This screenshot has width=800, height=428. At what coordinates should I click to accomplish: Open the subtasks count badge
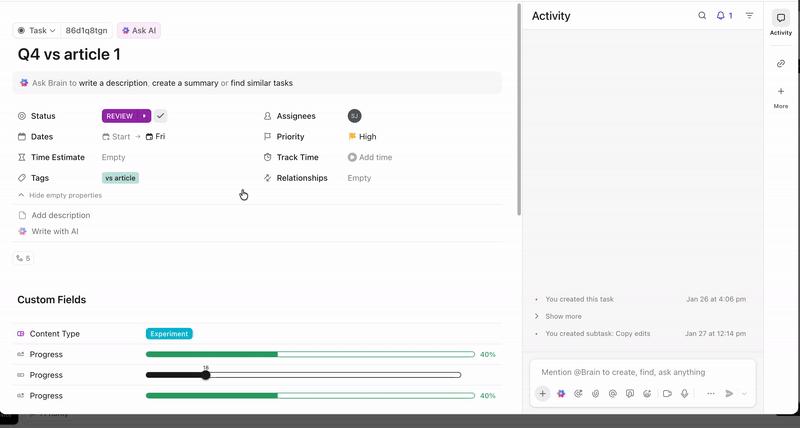(x=23, y=258)
